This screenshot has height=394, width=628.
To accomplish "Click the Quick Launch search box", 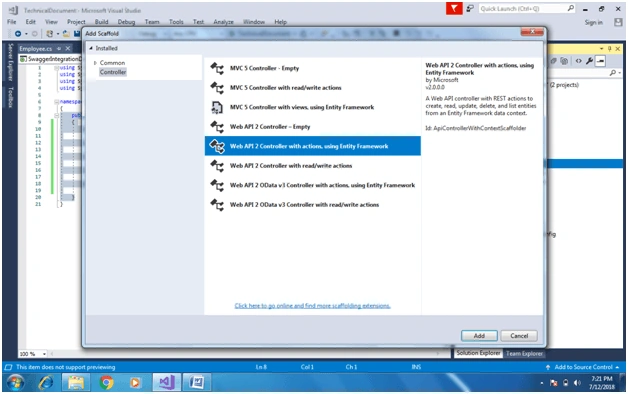I will (527, 8).
